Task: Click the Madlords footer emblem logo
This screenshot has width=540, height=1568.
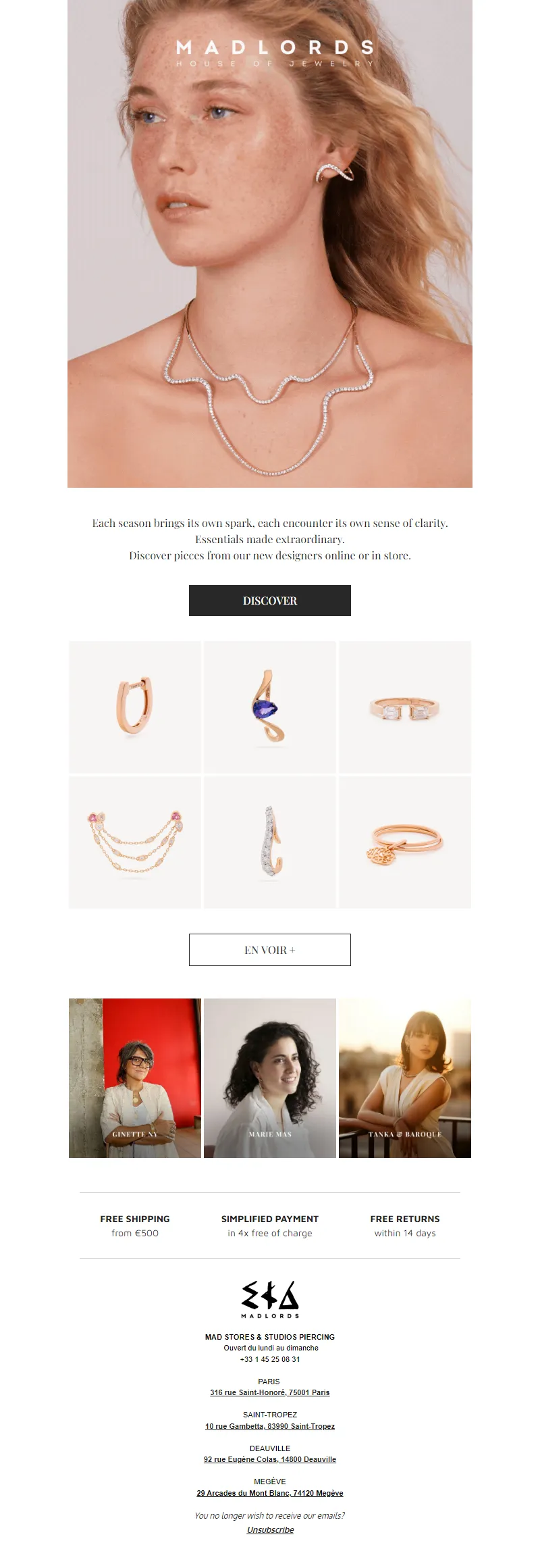Action: pos(270,1300)
